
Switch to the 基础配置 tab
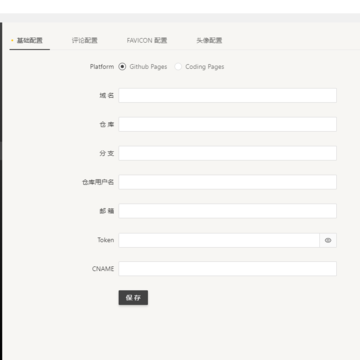pos(30,41)
